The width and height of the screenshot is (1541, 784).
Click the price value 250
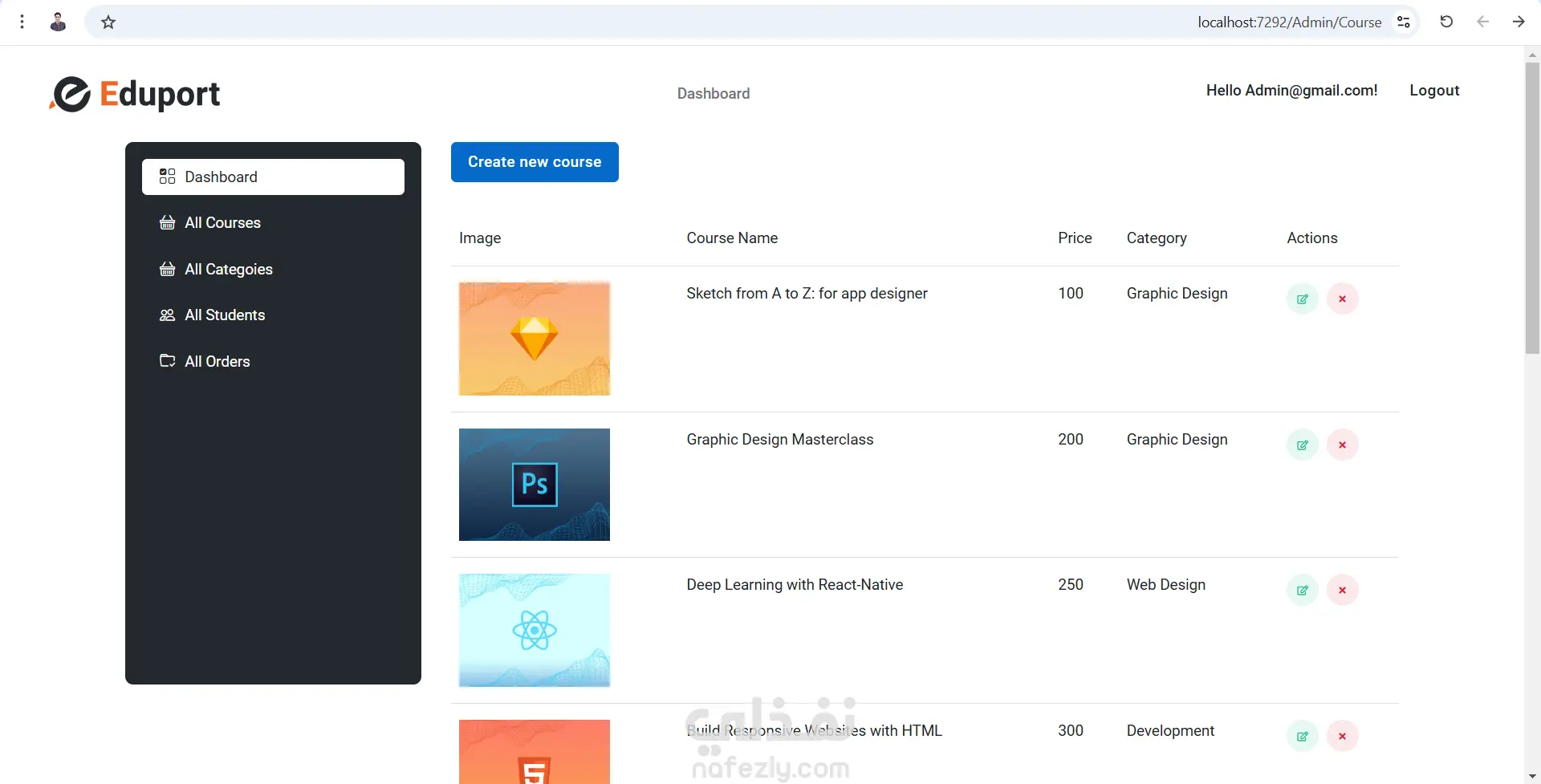coord(1071,585)
